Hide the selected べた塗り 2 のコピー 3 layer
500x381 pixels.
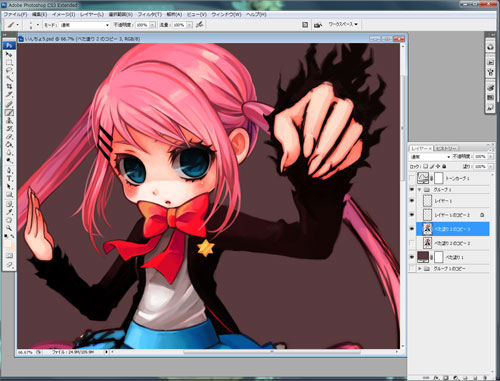tap(412, 229)
